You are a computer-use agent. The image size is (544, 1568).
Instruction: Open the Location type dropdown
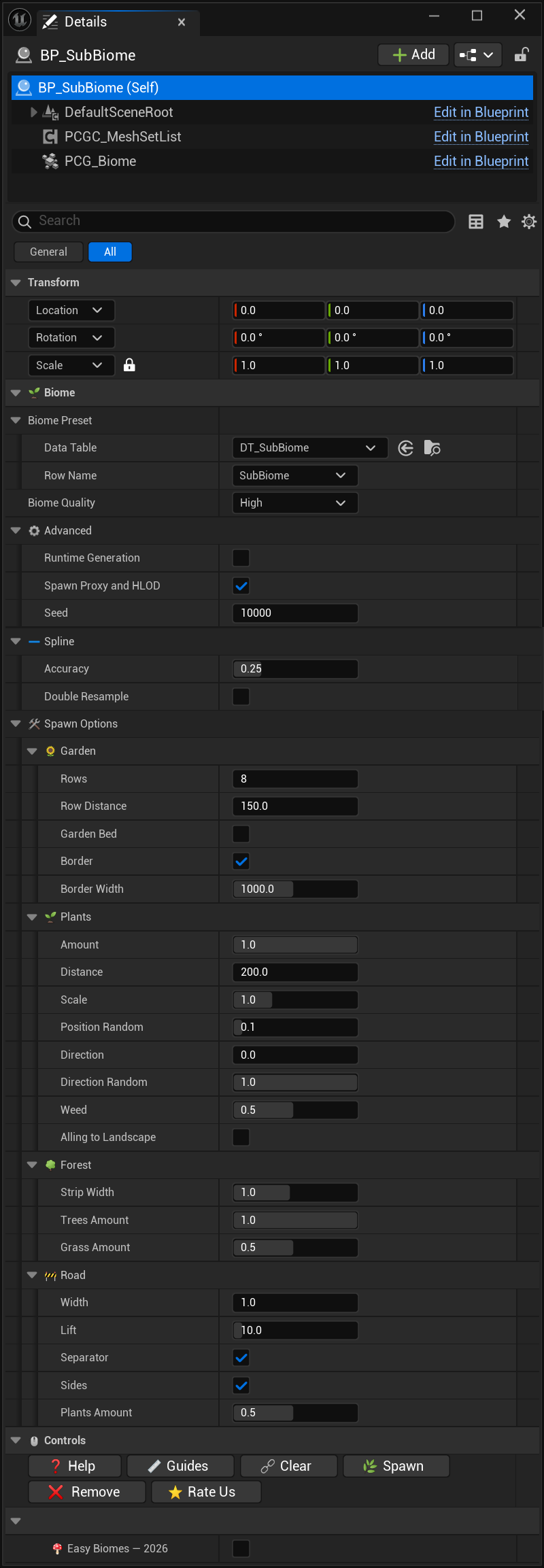[71, 310]
